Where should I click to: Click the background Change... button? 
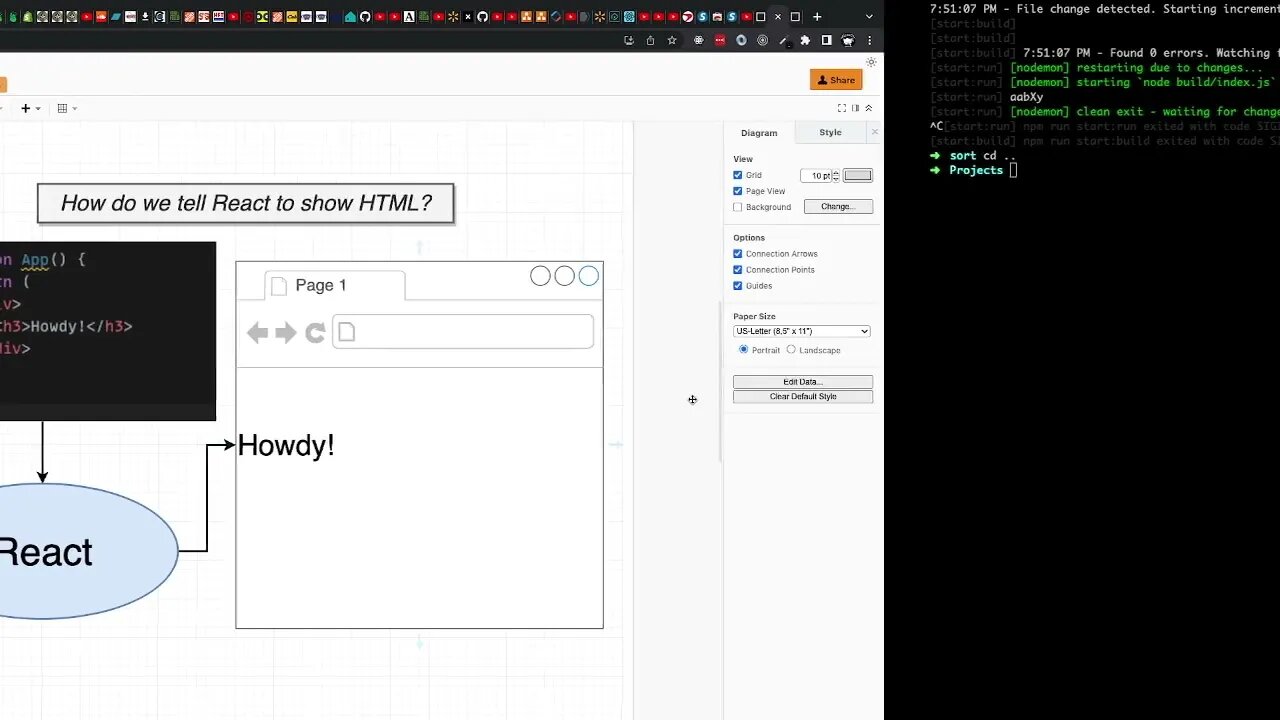pyautogui.click(x=838, y=207)
